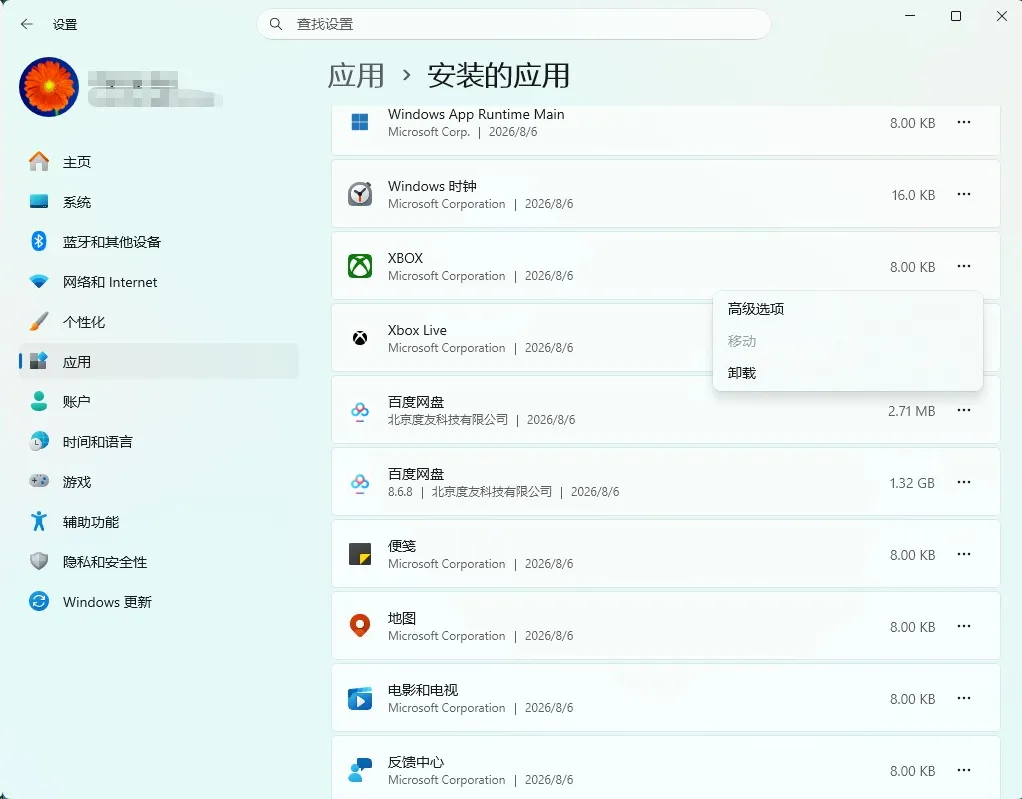This screenshot has width=1022, height=799.
Task: Click the 账户 person icon
Action: 39,401
